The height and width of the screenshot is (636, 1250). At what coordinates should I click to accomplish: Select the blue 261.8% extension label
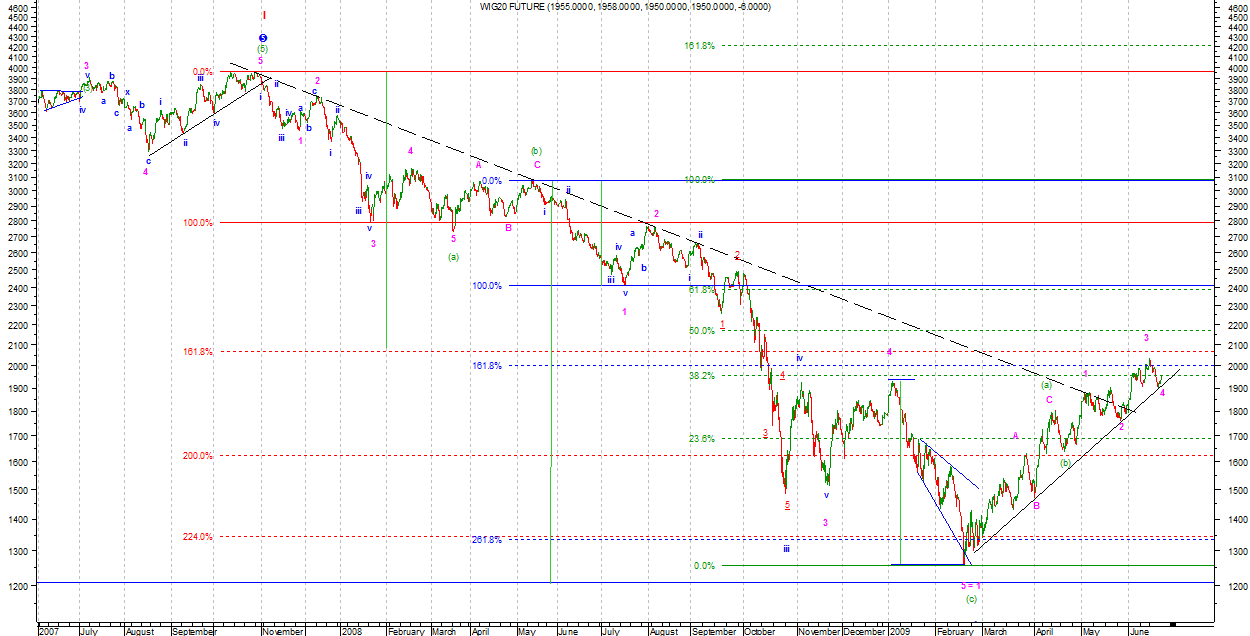pos(487,540)
